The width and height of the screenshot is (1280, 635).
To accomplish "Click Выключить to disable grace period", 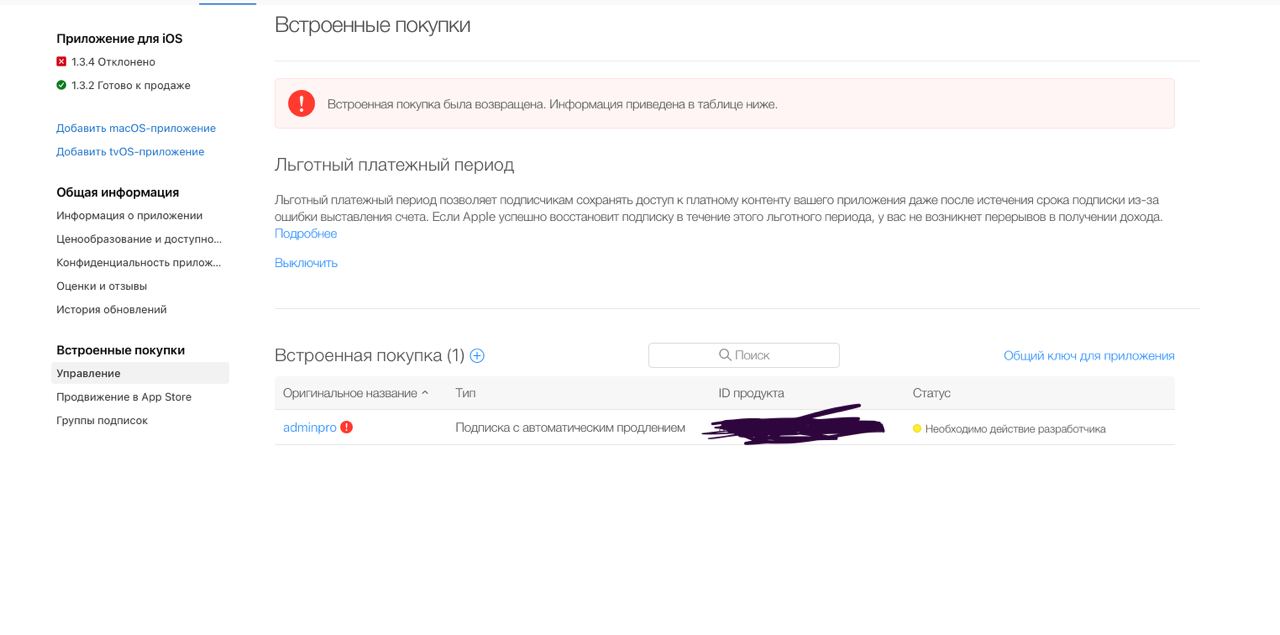I will click(306, 263).
